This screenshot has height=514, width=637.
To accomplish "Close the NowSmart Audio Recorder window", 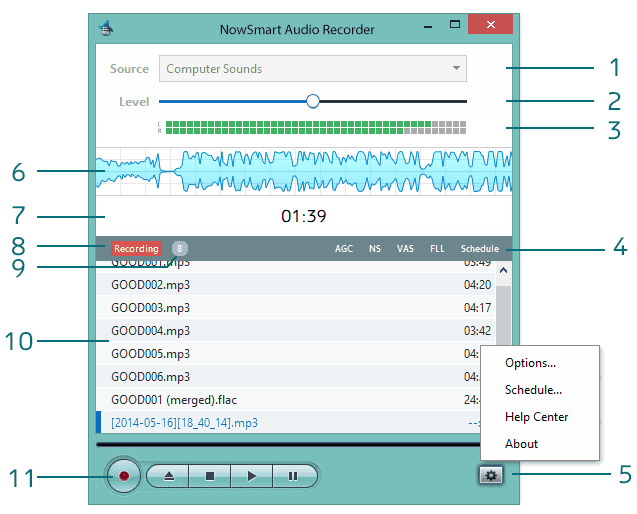I will [x=490, y=24].
